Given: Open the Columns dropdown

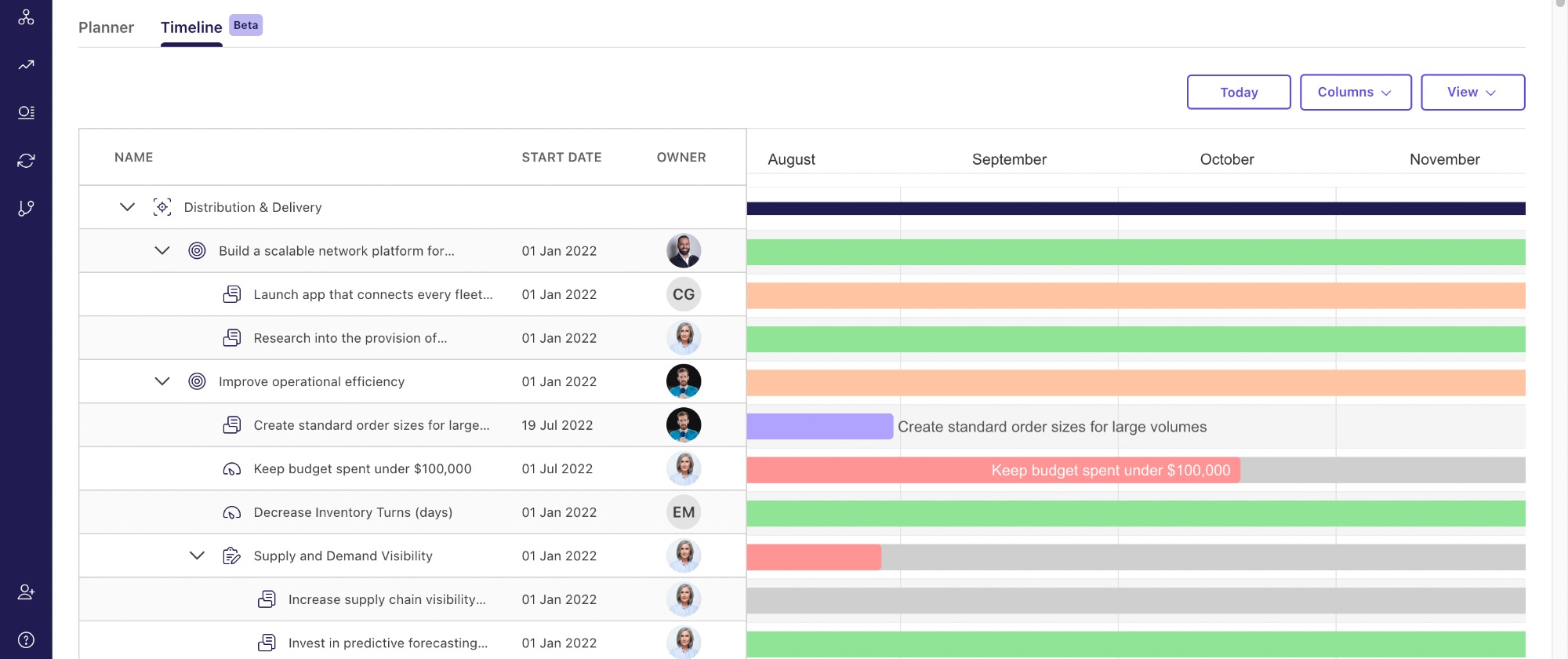Looking at the screenshot, I should point(1355,93).
